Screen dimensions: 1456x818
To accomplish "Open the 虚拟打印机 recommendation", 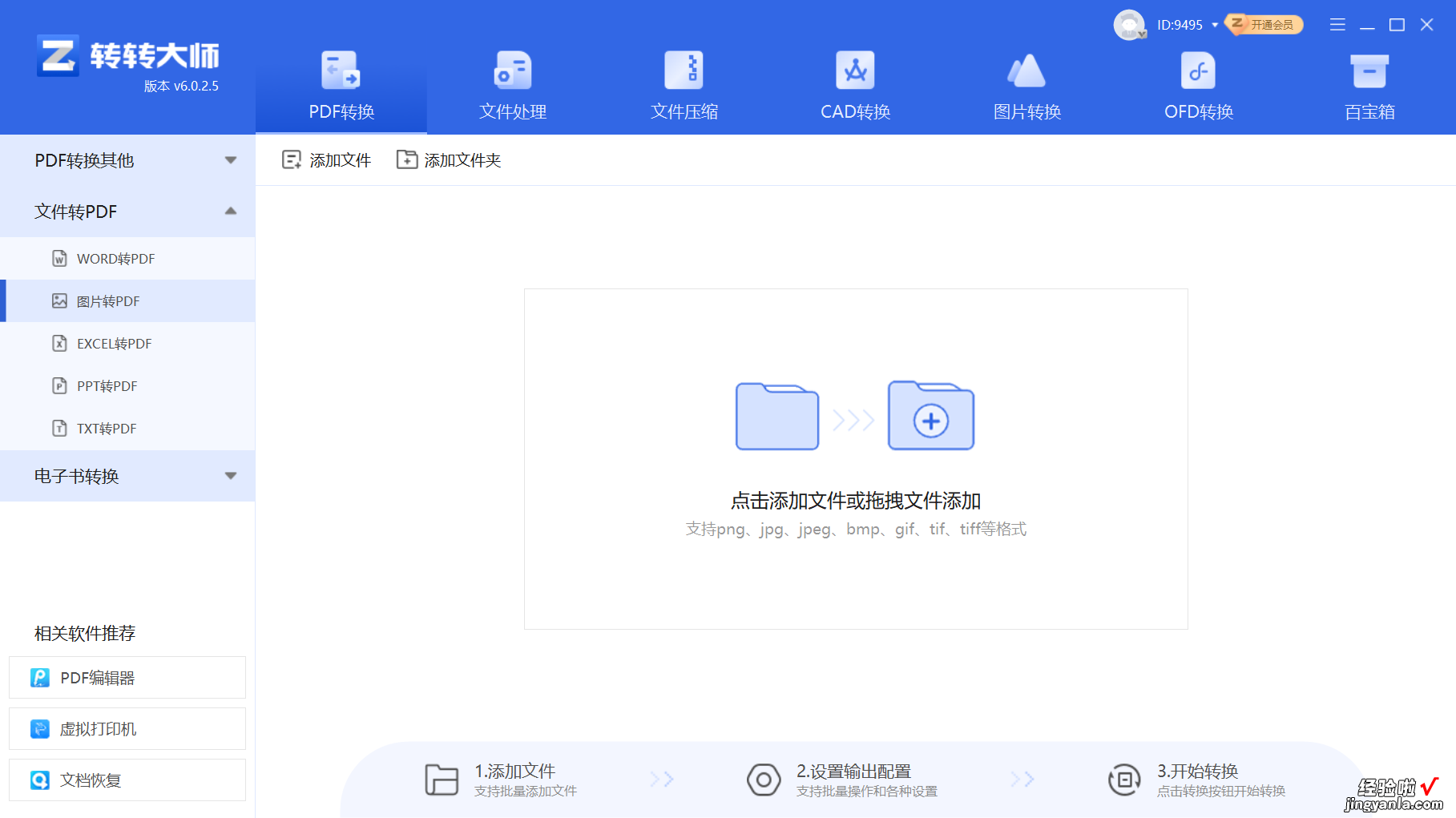I will [x=127, y=729].
